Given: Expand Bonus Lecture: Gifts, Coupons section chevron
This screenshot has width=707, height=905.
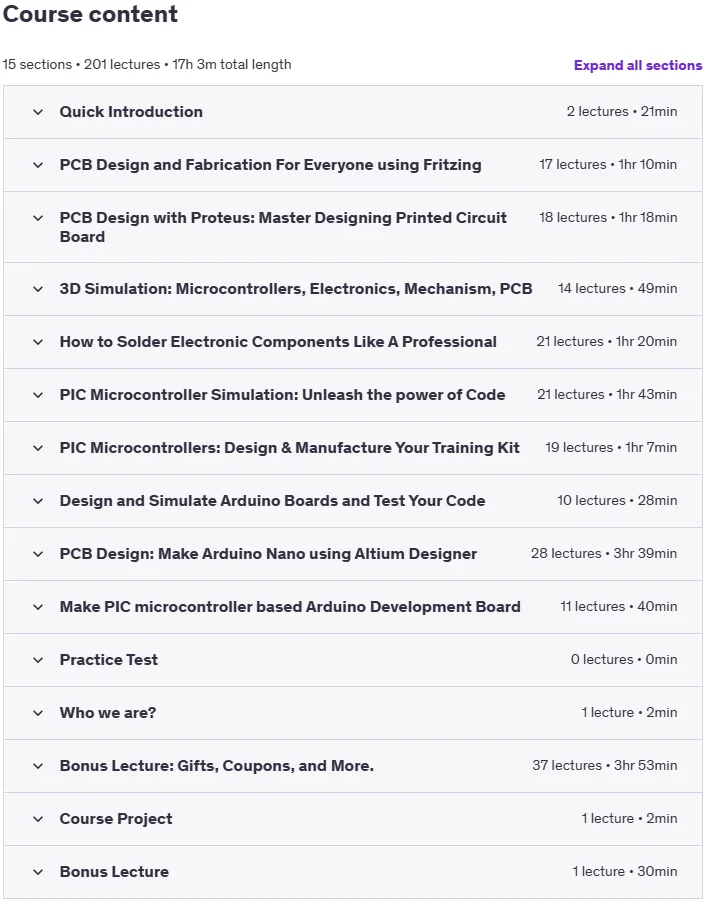Looking at the screenshot, I should 38,766.
